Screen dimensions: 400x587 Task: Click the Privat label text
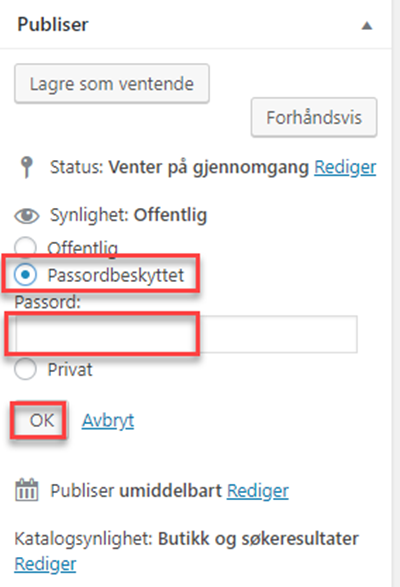[70, 369]
